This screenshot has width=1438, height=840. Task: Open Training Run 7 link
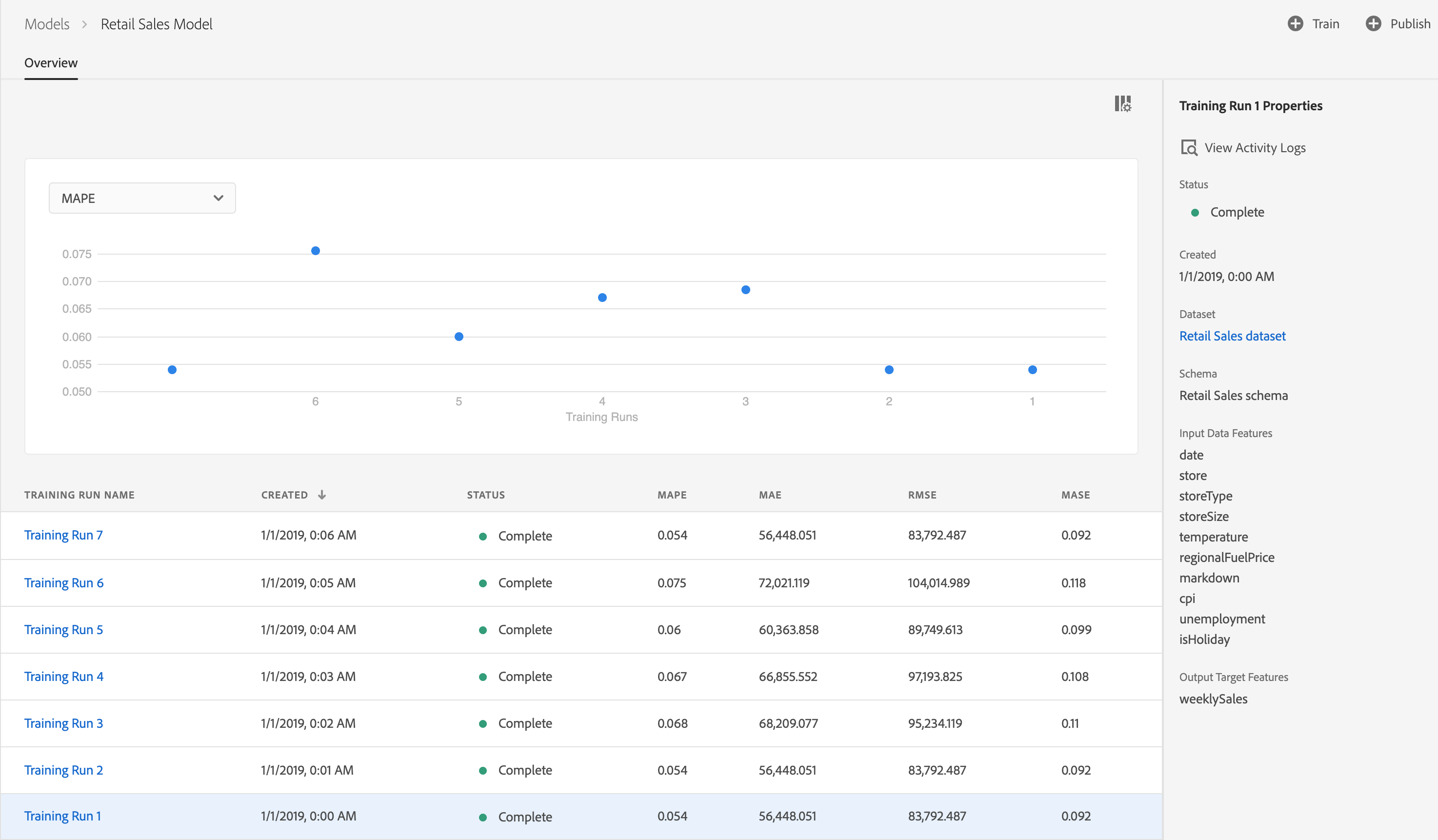[63, 535]
